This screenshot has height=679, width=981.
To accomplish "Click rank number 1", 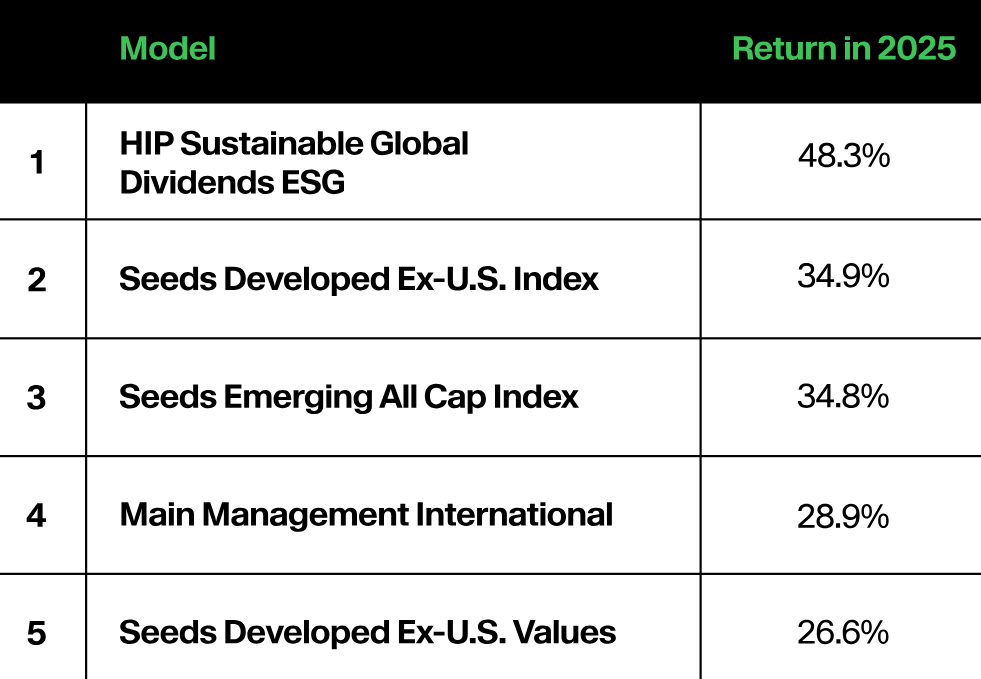I will pos(37,162).
